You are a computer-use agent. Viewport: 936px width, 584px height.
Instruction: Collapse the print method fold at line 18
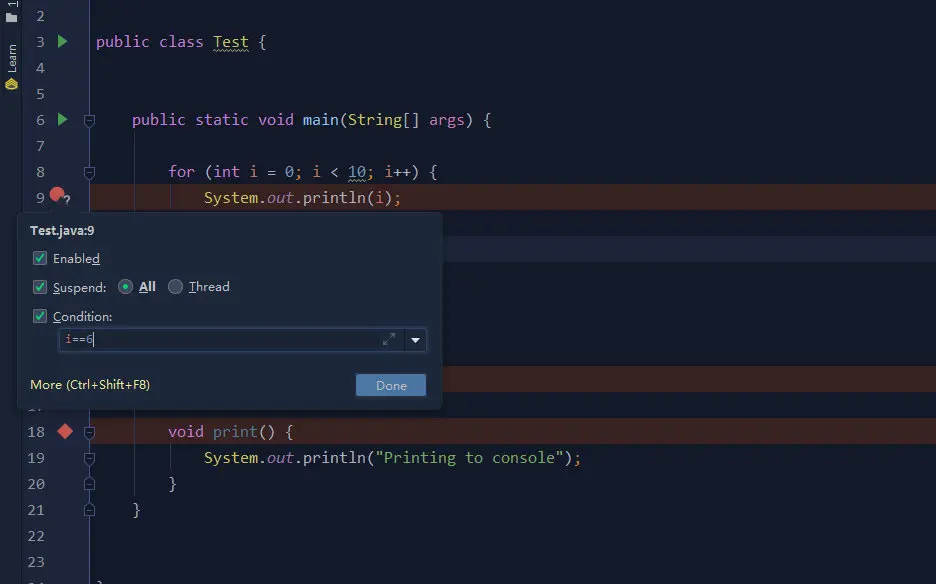click(90, 432)
